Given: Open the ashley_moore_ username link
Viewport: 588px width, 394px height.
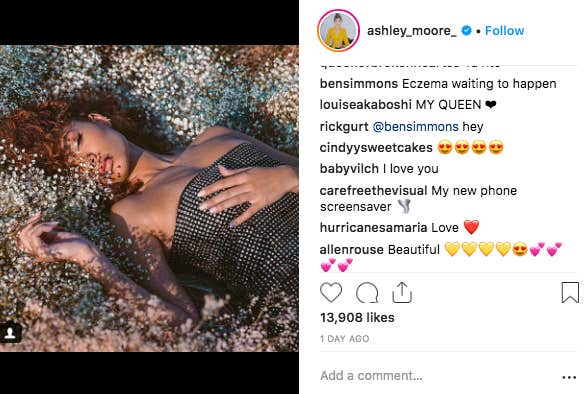Looking at the screenshot, I should coord(412,31).
